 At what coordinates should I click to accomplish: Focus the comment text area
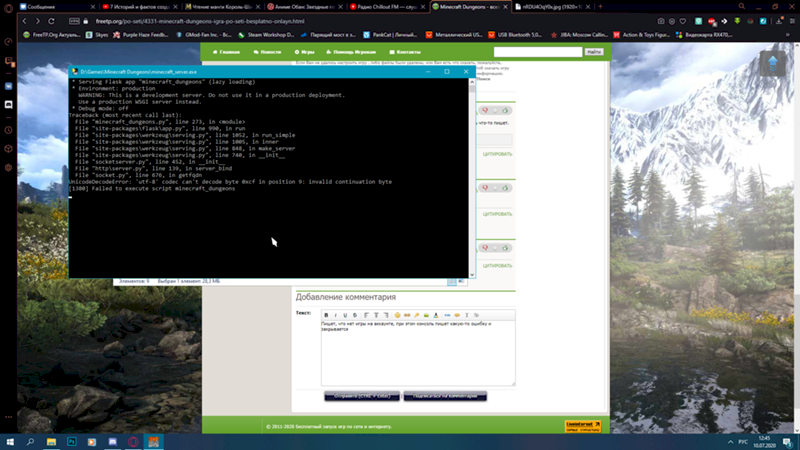(x=418, y=353)
